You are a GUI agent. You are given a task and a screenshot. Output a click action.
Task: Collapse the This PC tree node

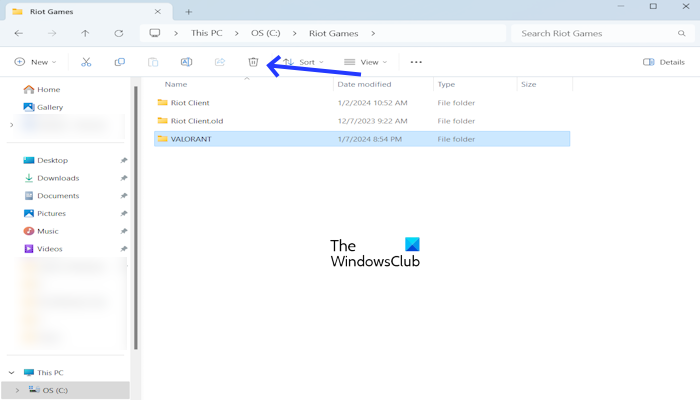12,372
